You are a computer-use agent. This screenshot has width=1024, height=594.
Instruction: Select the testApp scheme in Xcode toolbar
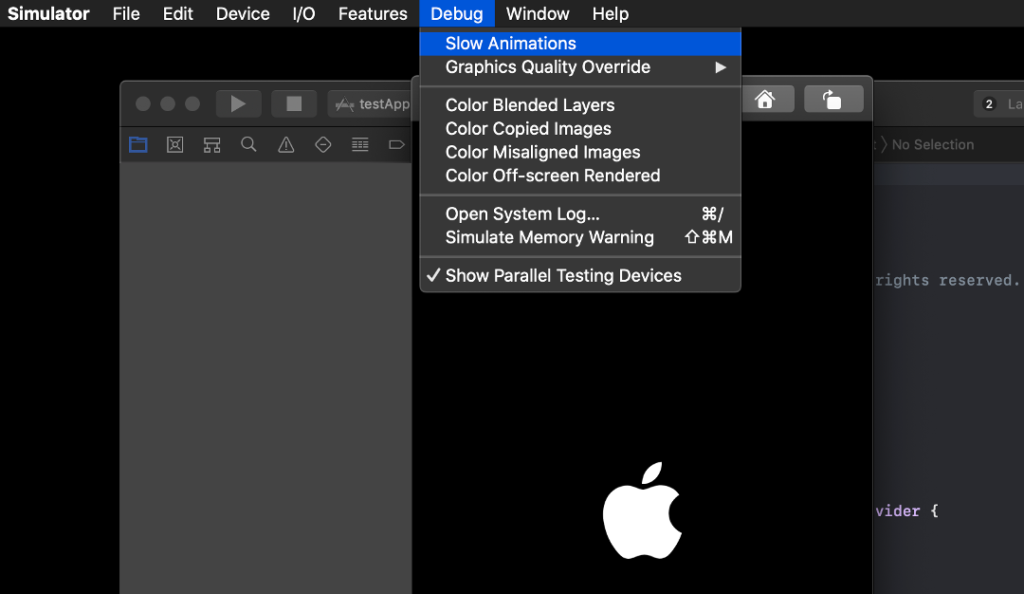coord(370,104)
